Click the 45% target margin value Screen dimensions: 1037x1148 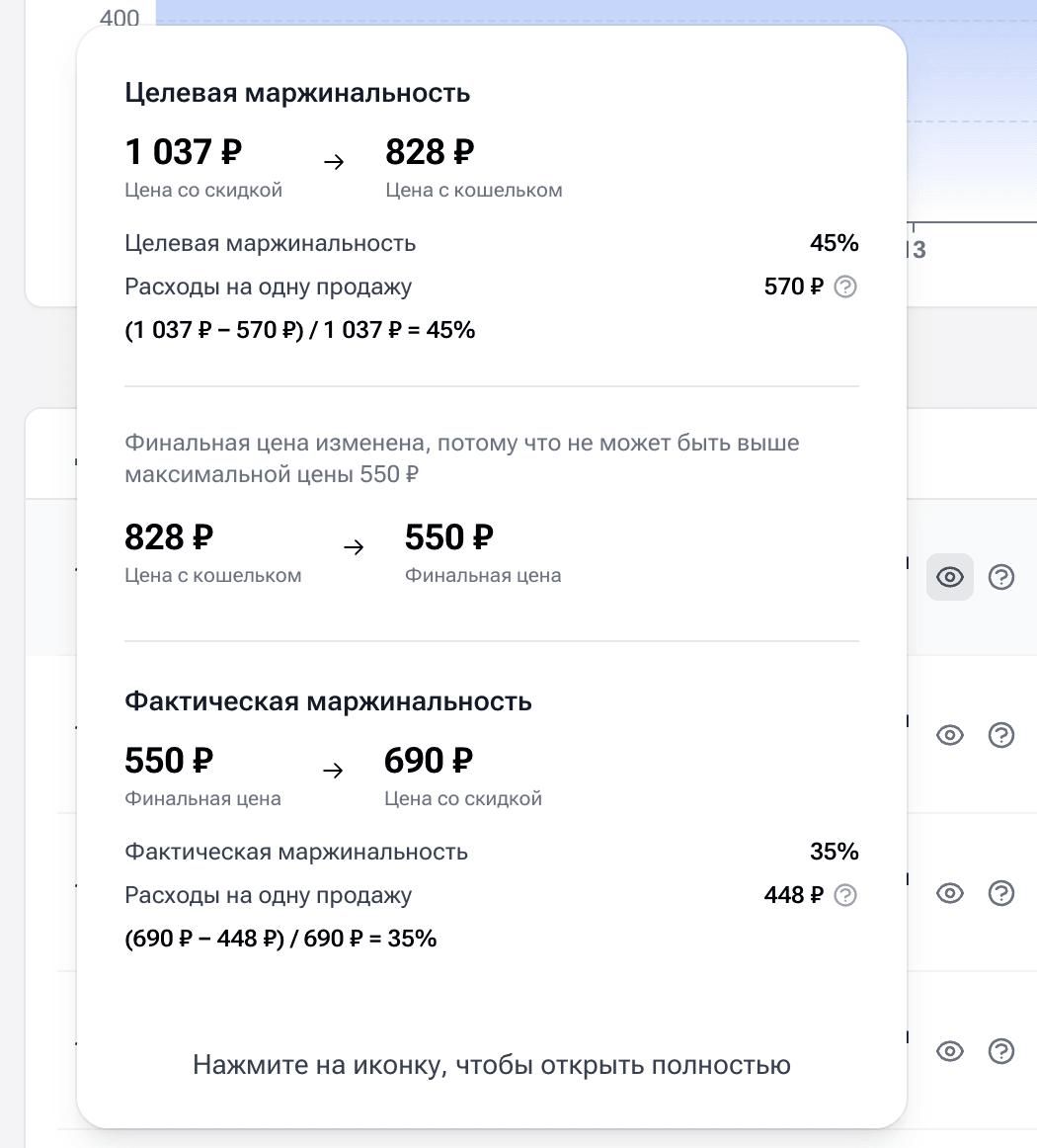(834, 243)
